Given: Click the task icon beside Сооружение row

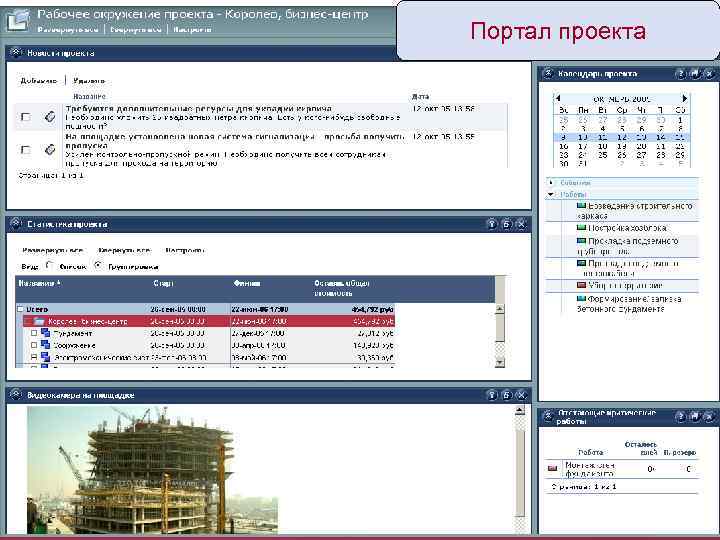Looking at the screenshot, I should (x=45, y=345).
